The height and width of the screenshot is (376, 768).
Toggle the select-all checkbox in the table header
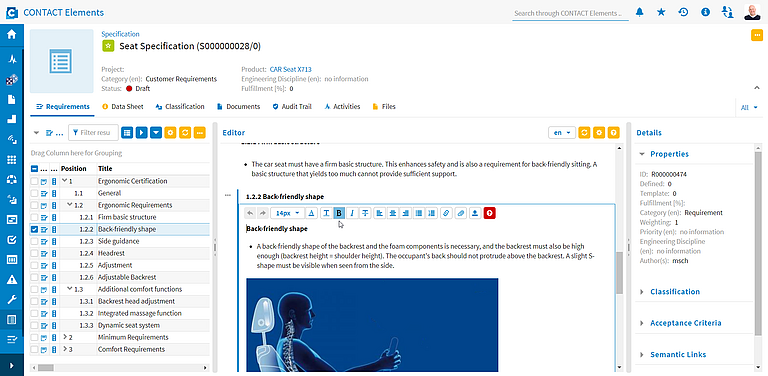(x=34, y=168)
